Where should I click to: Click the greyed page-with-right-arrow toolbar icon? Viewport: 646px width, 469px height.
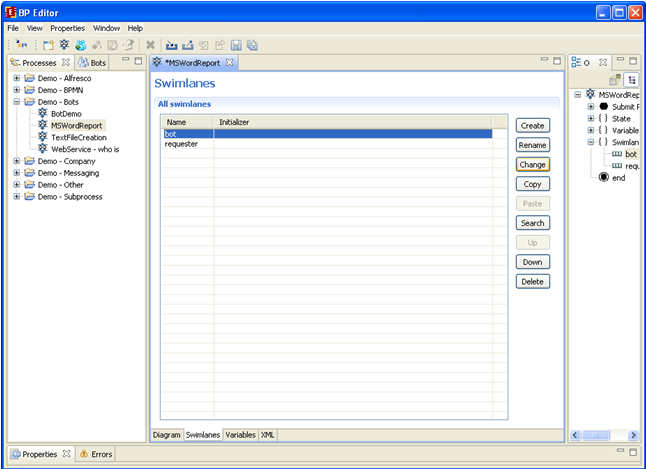[x=220, y=45]
